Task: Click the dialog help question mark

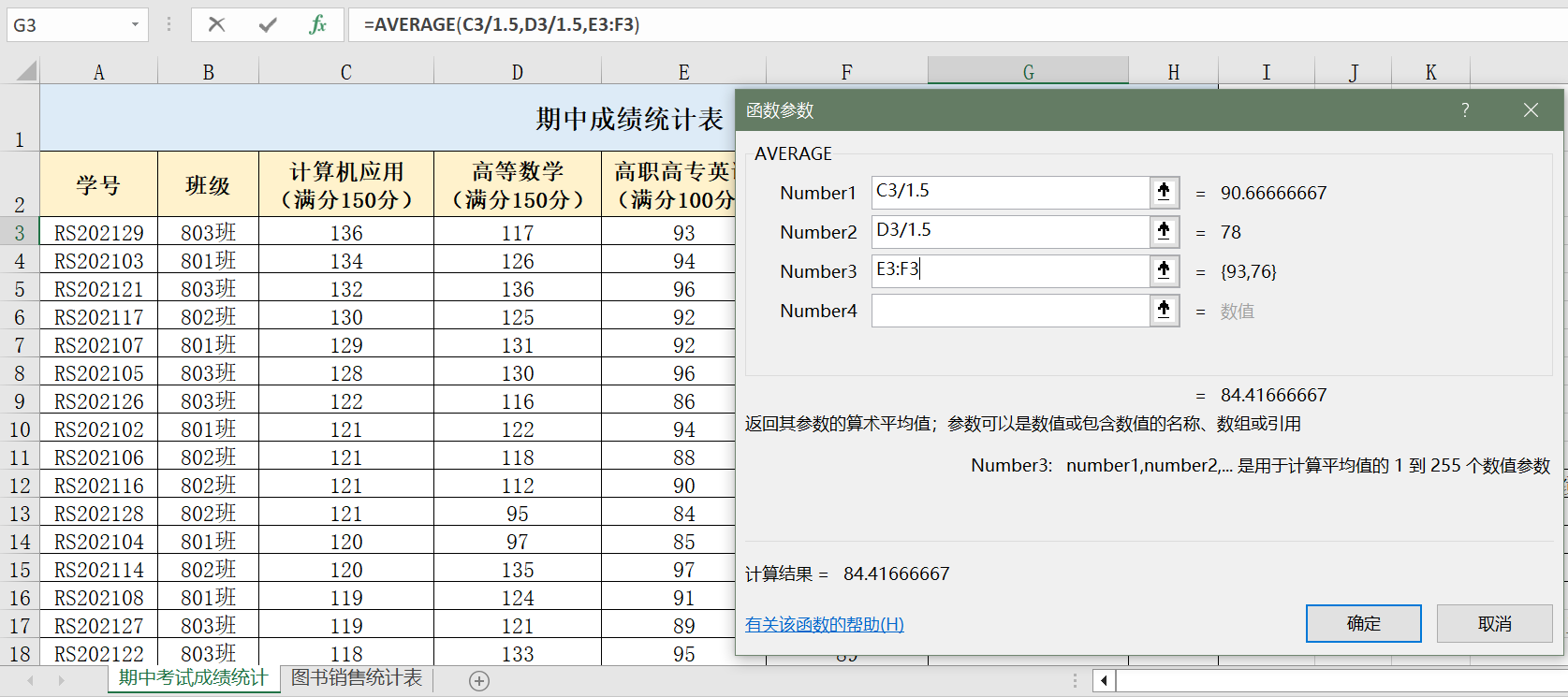Action: pos(1465,110)
